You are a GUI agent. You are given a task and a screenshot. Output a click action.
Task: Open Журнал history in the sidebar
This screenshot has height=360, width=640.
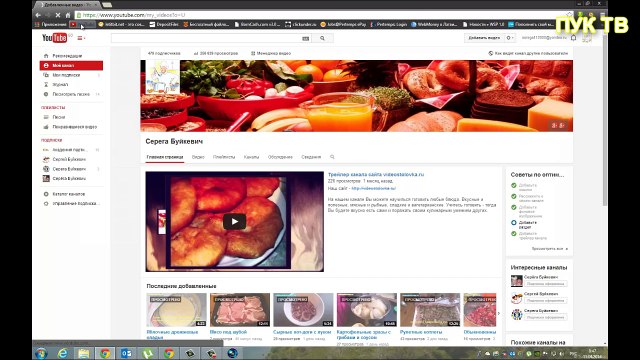[x=60, y=84]
